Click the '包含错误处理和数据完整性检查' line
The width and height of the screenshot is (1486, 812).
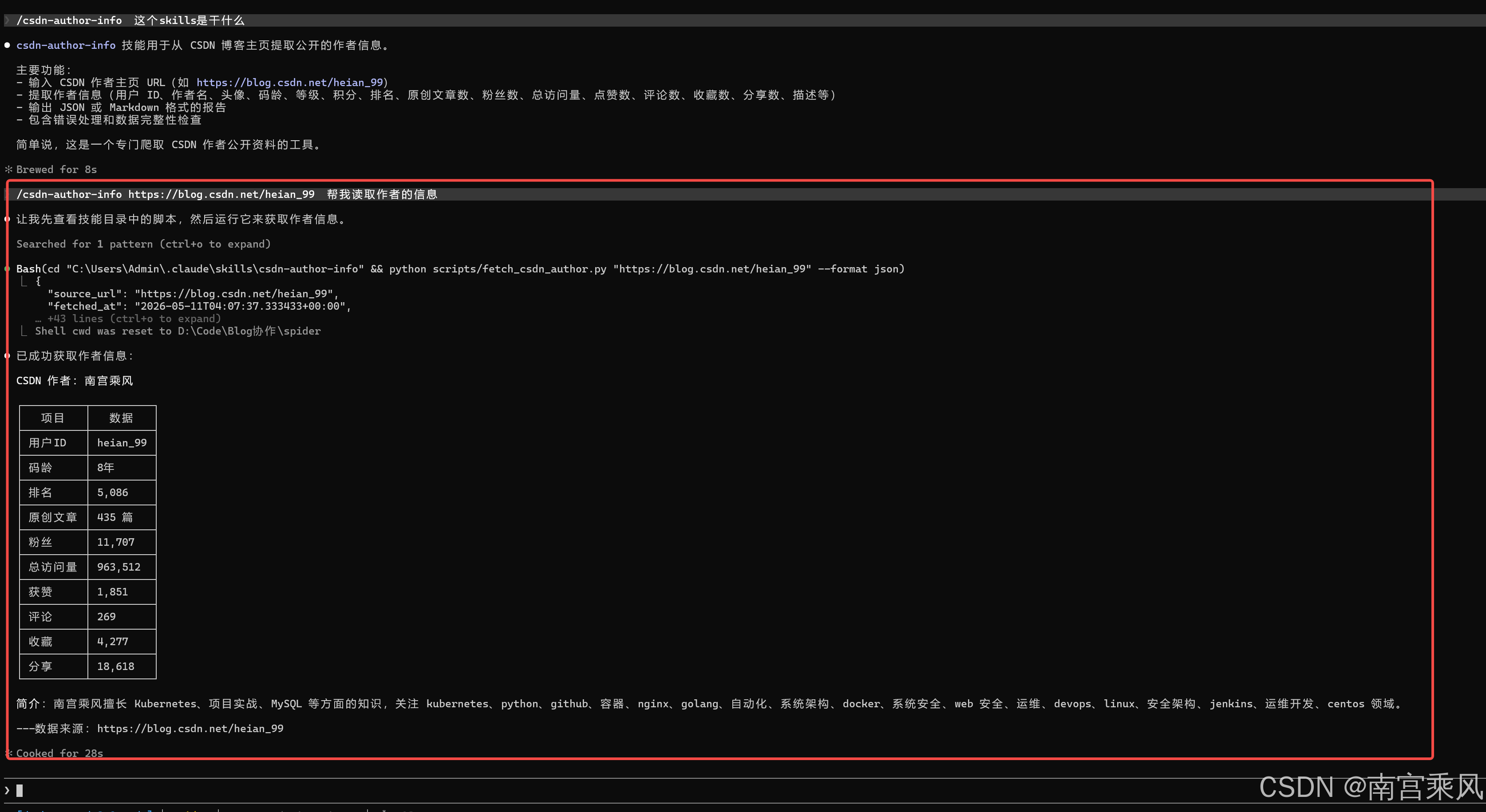109,120
